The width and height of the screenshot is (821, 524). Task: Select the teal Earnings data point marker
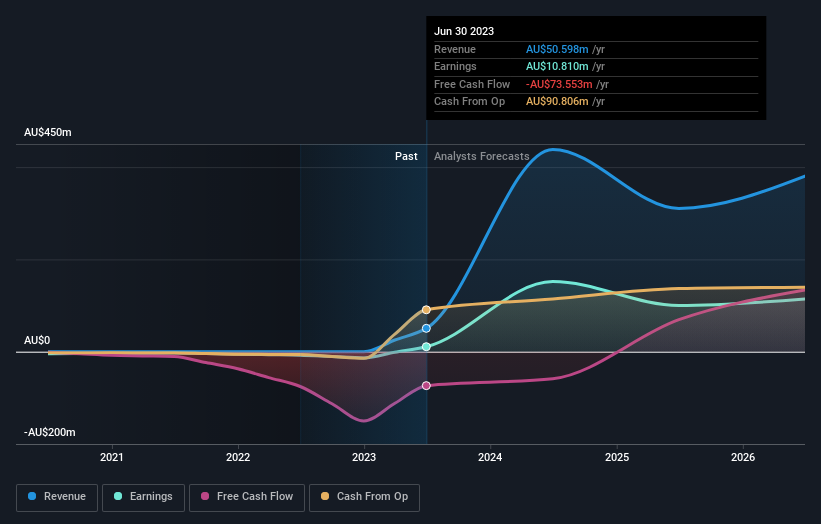point(426,347)
